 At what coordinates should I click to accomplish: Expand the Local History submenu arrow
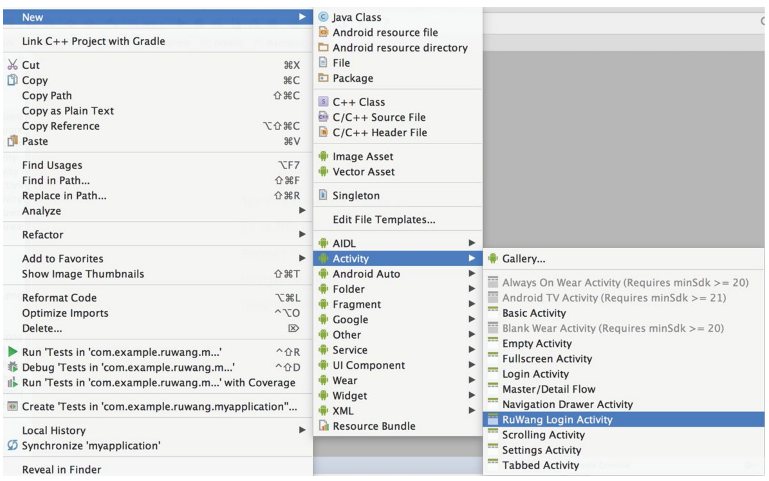[302, 430]
